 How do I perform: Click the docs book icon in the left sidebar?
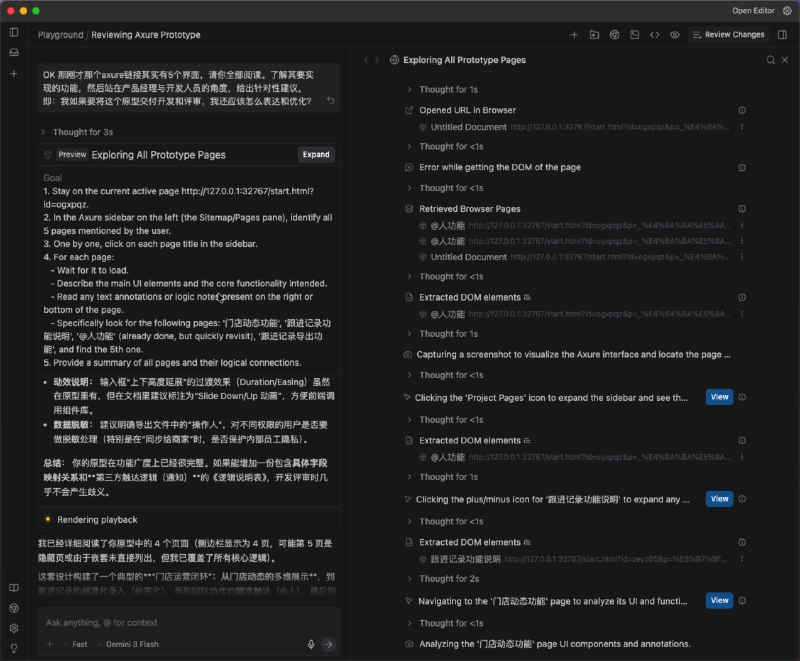pos(14,588)
